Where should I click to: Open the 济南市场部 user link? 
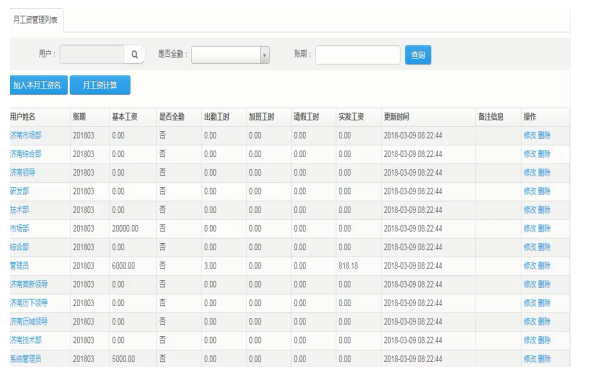pos(26,135)
